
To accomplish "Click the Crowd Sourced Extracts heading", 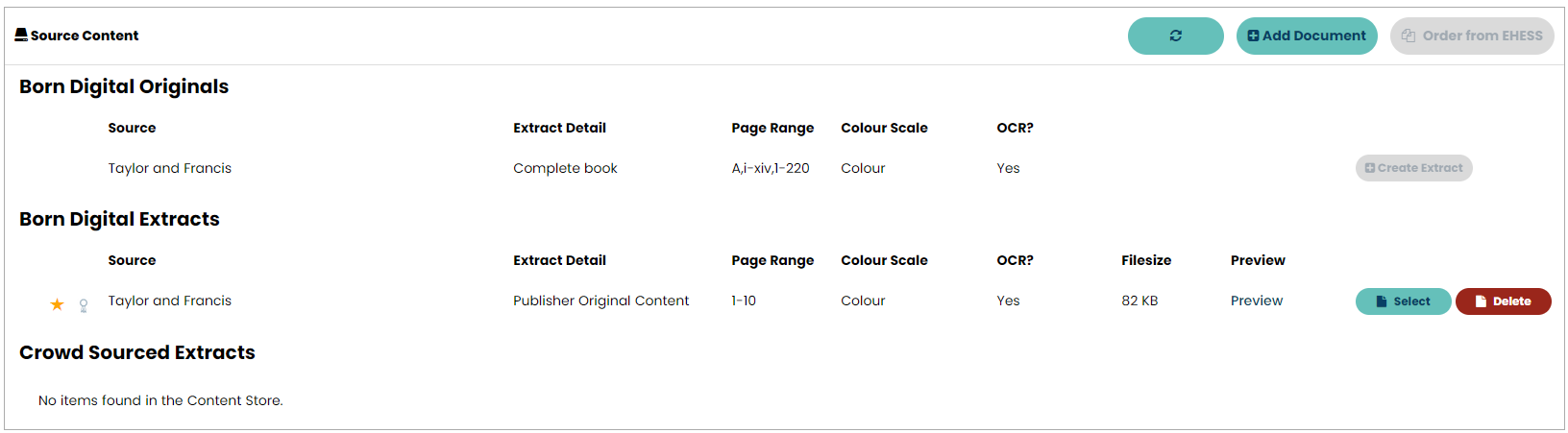I will (137, 352).
